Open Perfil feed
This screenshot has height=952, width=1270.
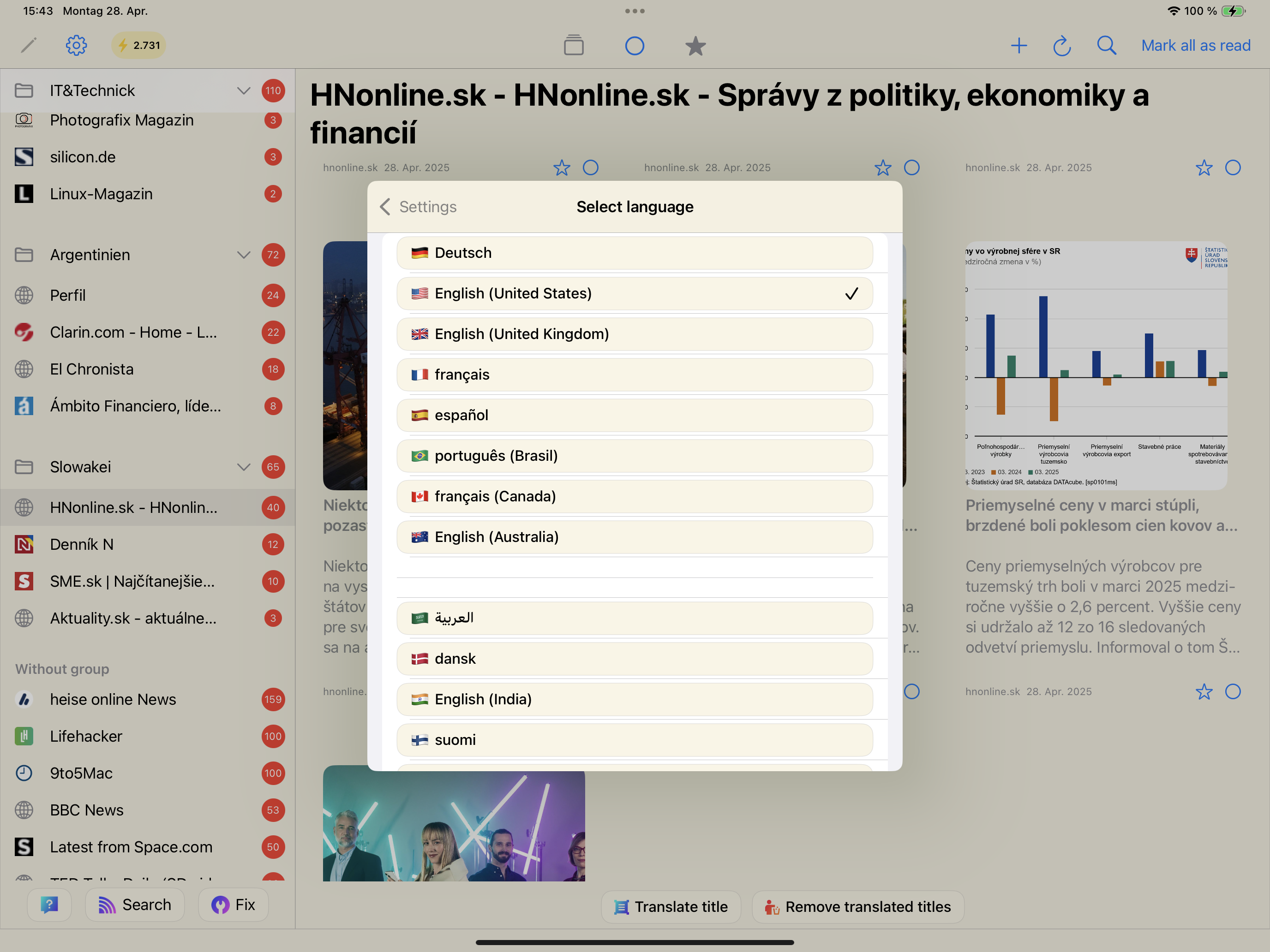[148, 296]
